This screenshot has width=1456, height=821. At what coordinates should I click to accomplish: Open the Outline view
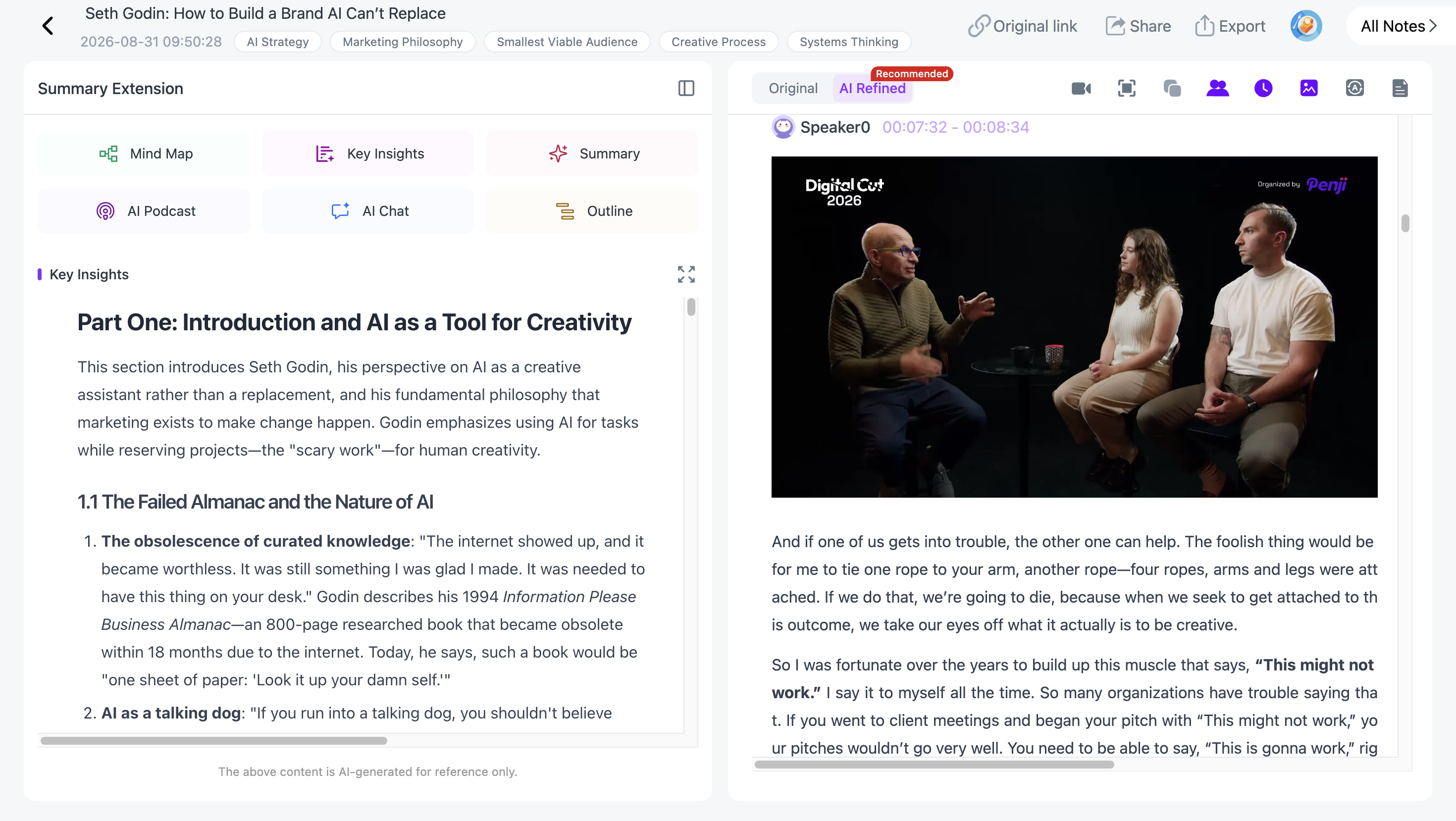click(592, 211)
